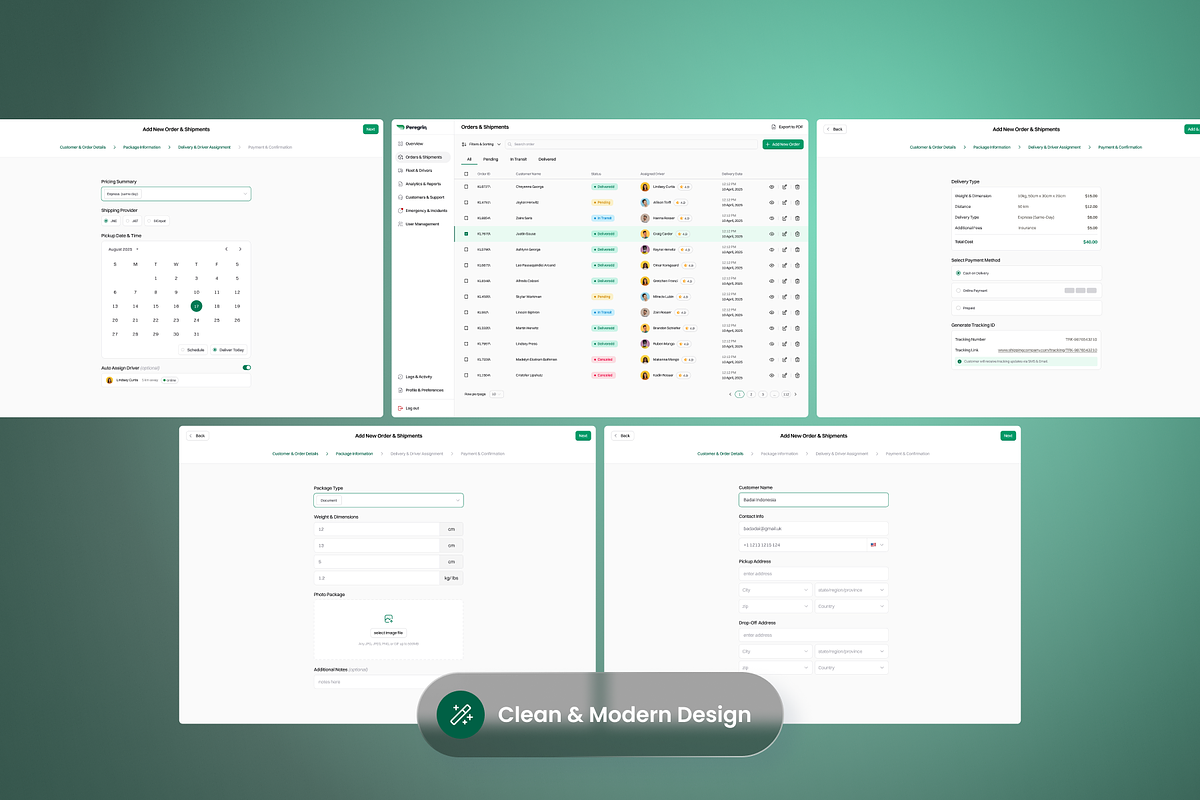This screenshot has height=800, width=1200.
Task: Click the Analytics & Reports sidebar icon
Action: point(400,184)
